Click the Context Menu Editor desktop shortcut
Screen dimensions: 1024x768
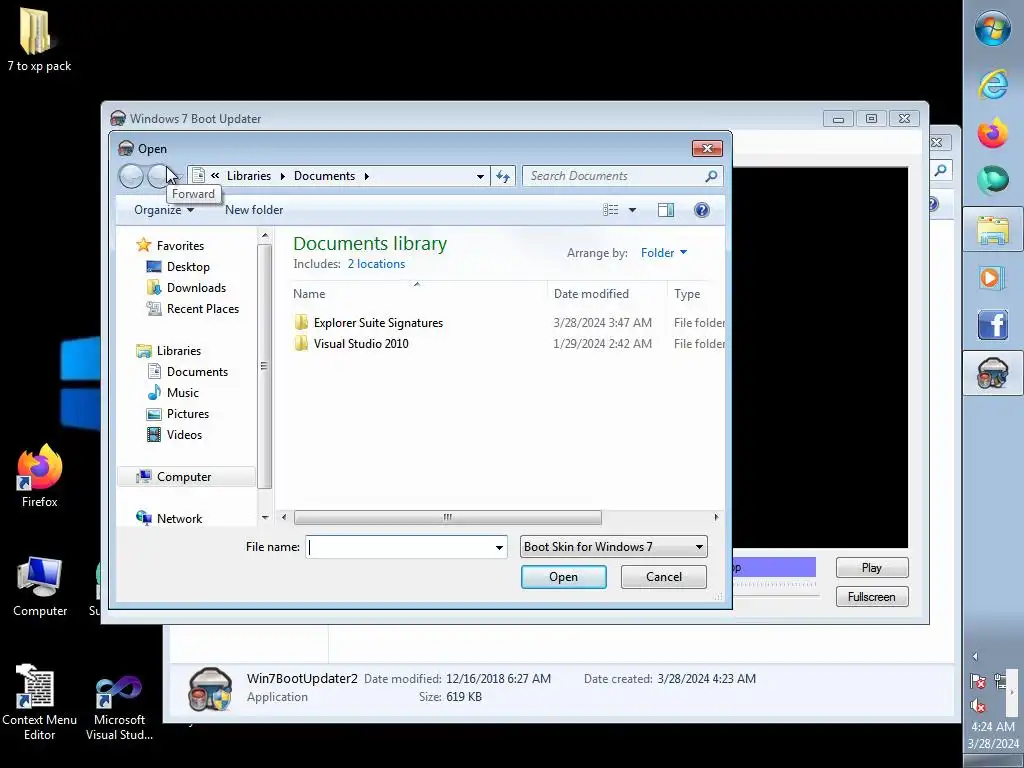point(39,703)
